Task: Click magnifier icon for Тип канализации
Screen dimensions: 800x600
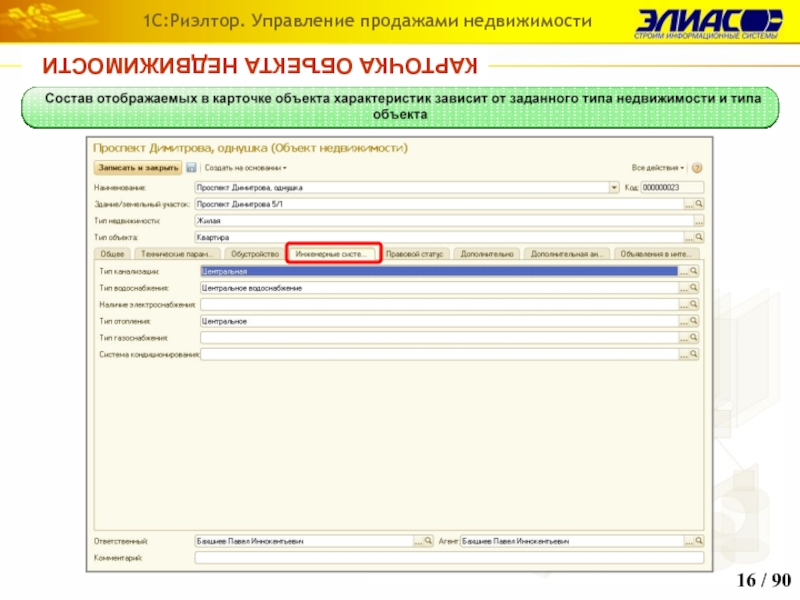Action: [693, 271]
